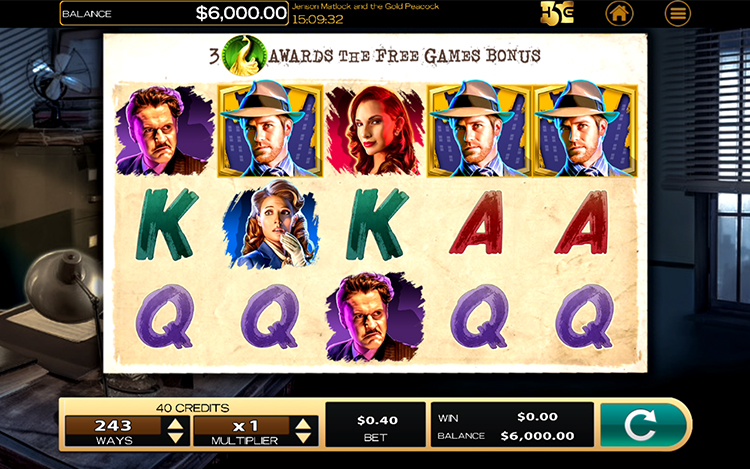Click the gold peacock bonus symbol
This screenshot has height=469, width=750.
click(x=244, y=55)
